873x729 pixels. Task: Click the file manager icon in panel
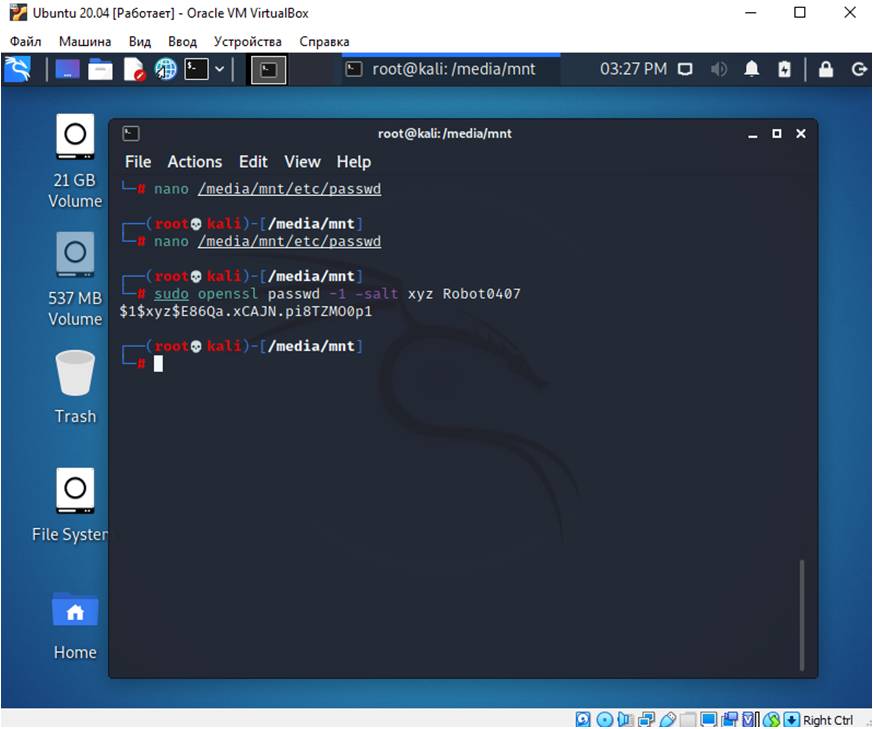[x=100, y=69]
